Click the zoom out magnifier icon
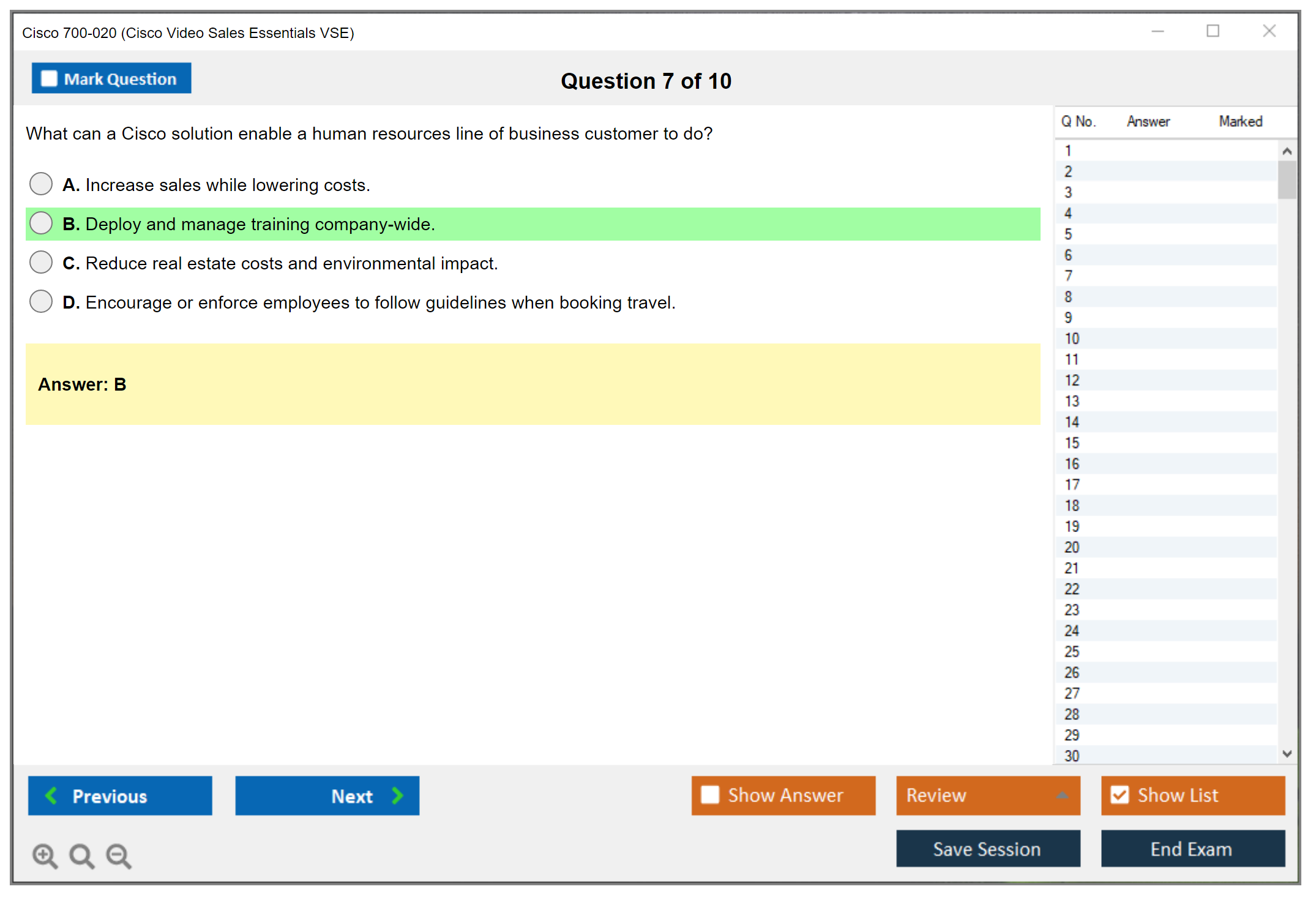Viewport: 1316px width, 900px height. 119,855
